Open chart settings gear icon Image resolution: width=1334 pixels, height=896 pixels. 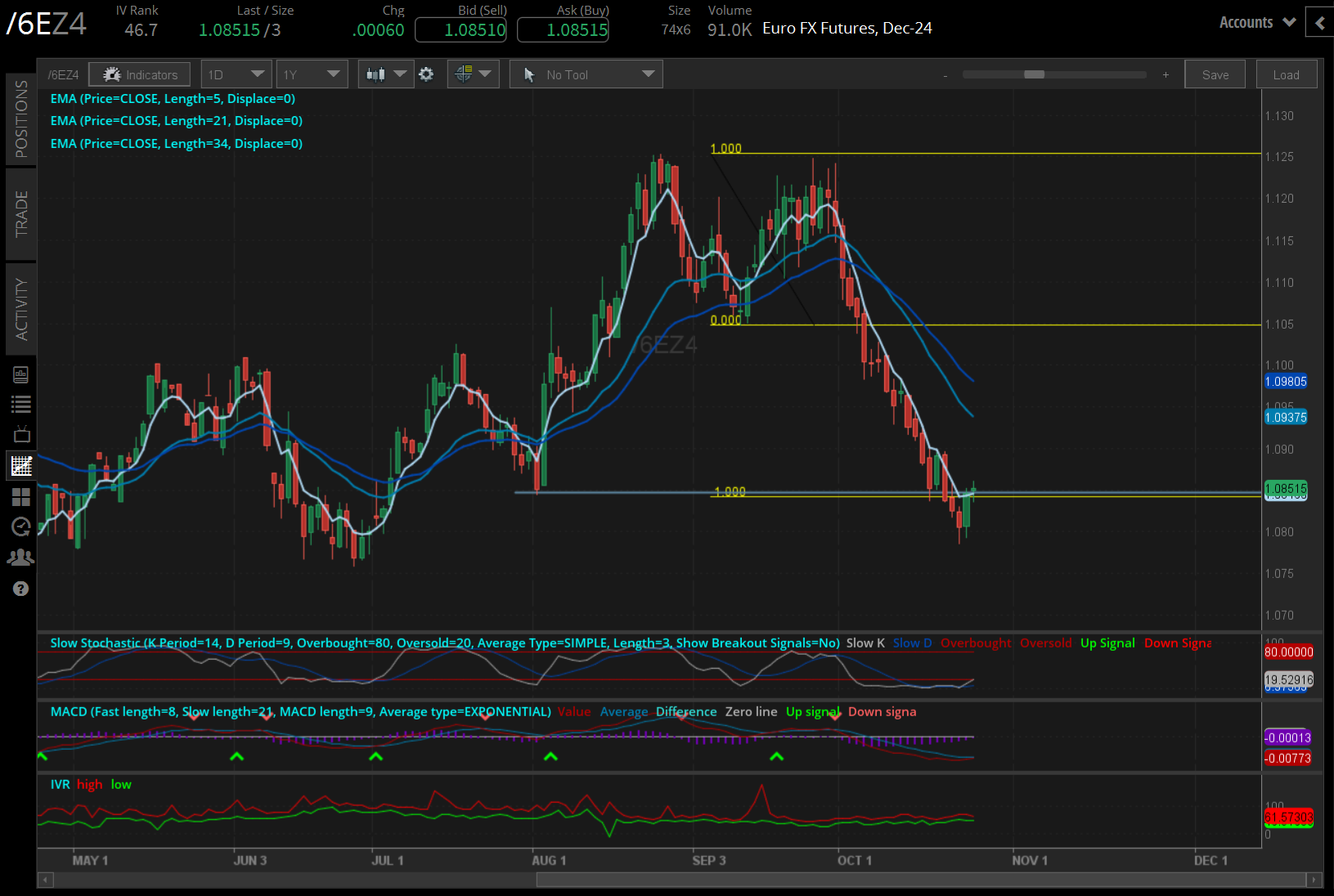(426, 74)
